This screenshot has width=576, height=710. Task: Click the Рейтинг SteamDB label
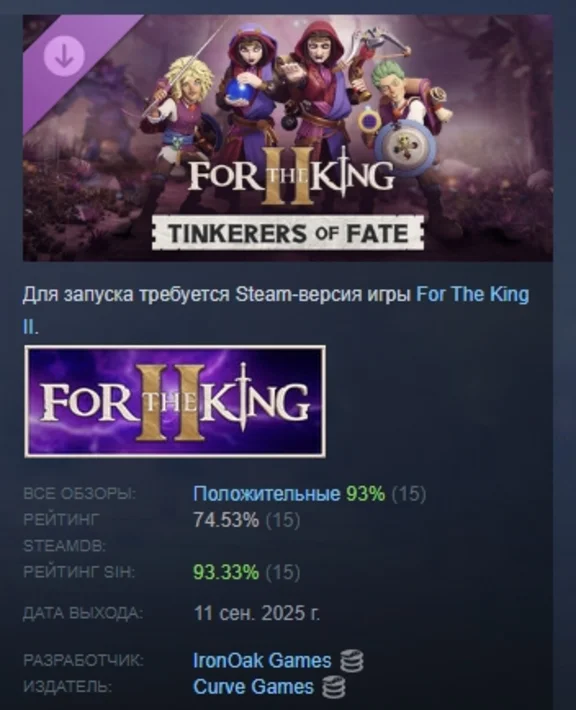64,533
